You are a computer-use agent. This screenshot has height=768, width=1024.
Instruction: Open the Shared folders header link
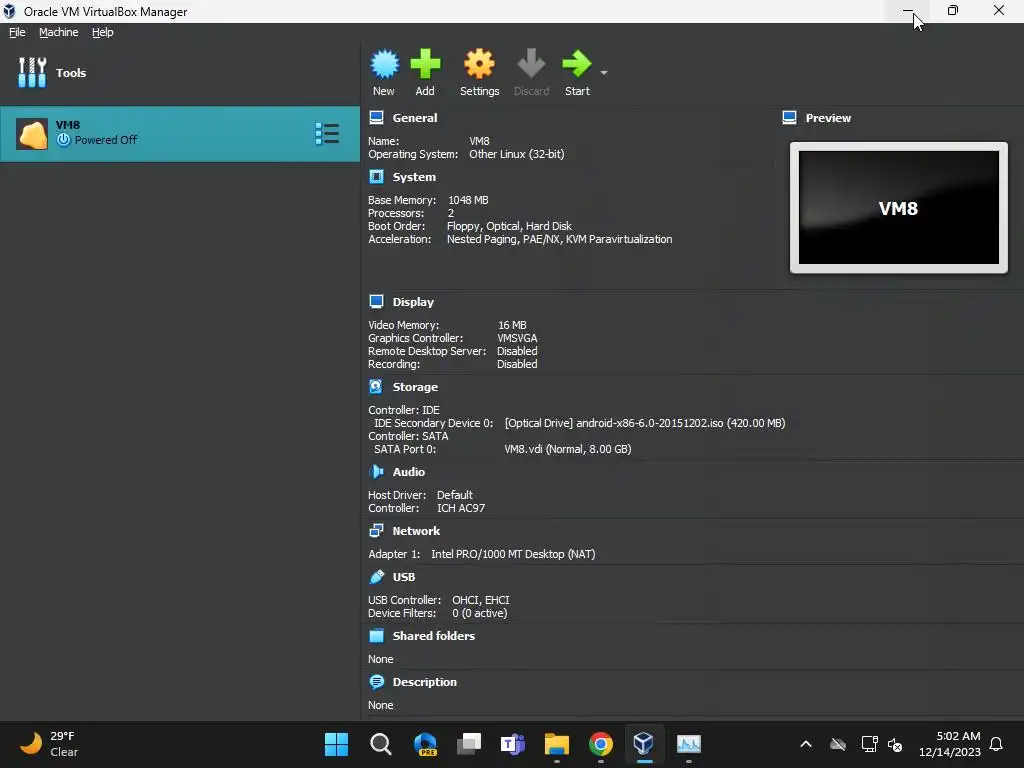tap(434, 636)
